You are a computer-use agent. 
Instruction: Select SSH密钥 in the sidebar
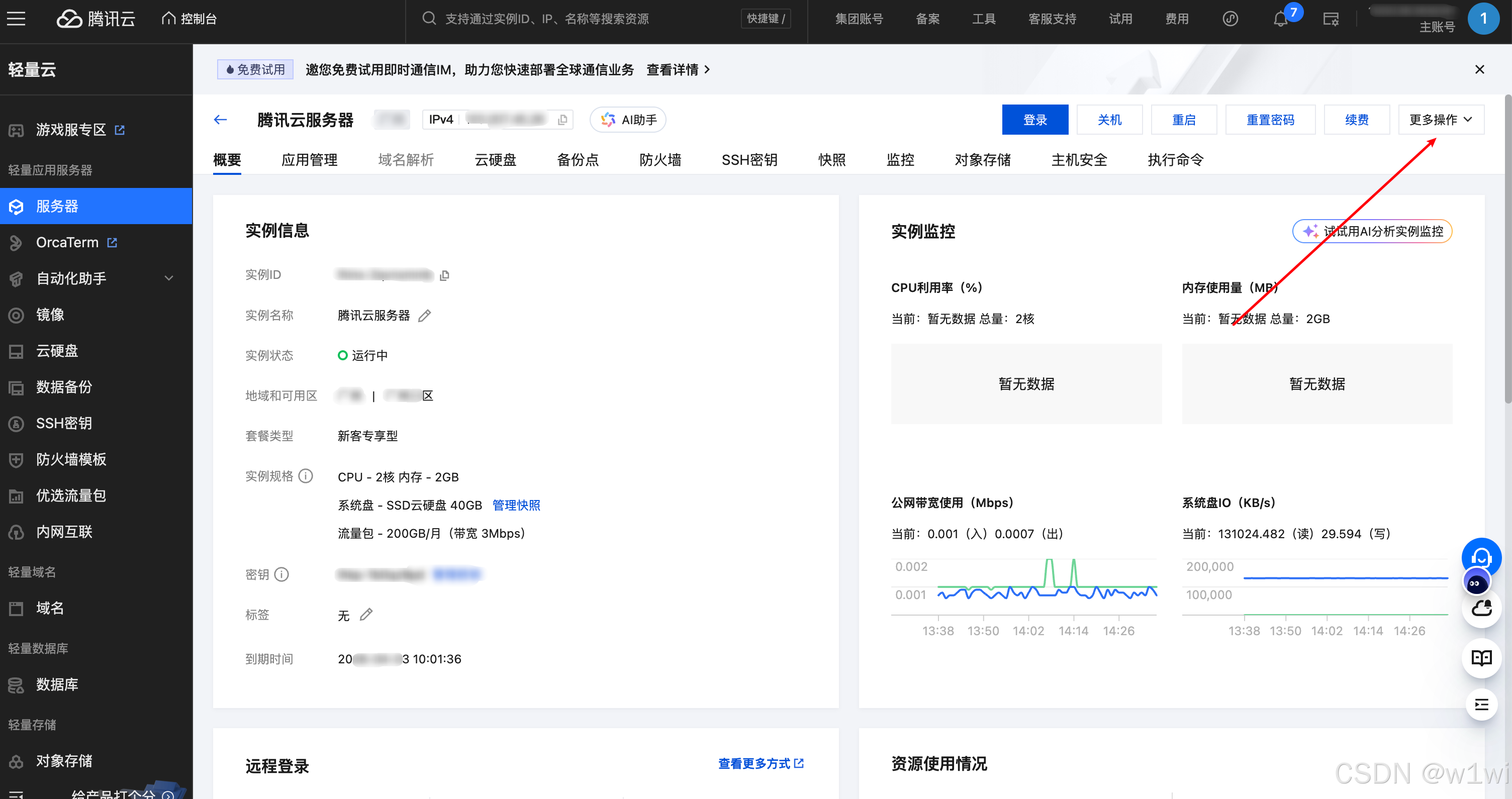[x=63, y=423]
